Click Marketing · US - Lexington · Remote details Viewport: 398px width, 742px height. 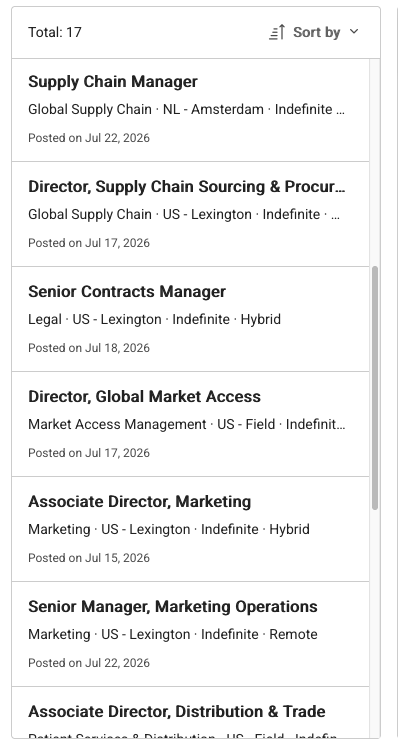click(173, 635)
